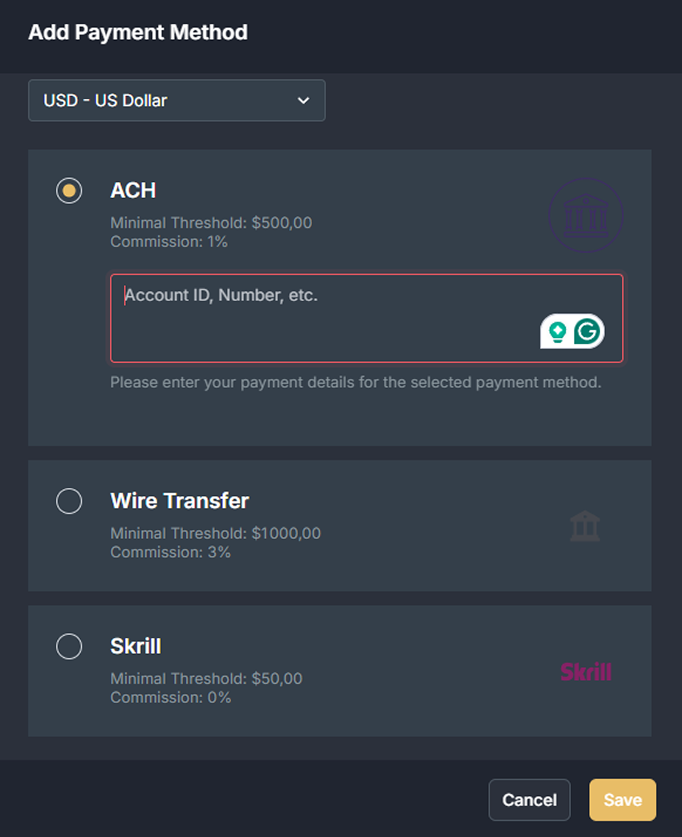Click the Skrill logo
This screenshot has width=682, height=837.
pyautogui.click(x=585, y=671)
